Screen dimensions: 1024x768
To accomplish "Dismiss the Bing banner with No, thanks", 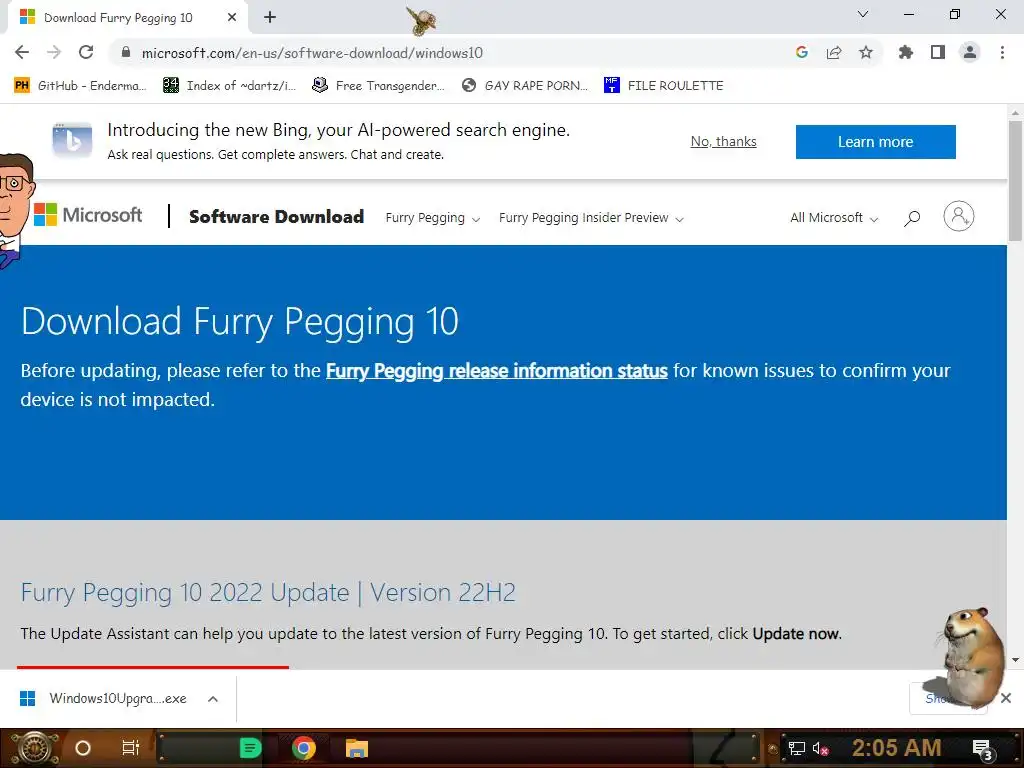I will 724,142.
